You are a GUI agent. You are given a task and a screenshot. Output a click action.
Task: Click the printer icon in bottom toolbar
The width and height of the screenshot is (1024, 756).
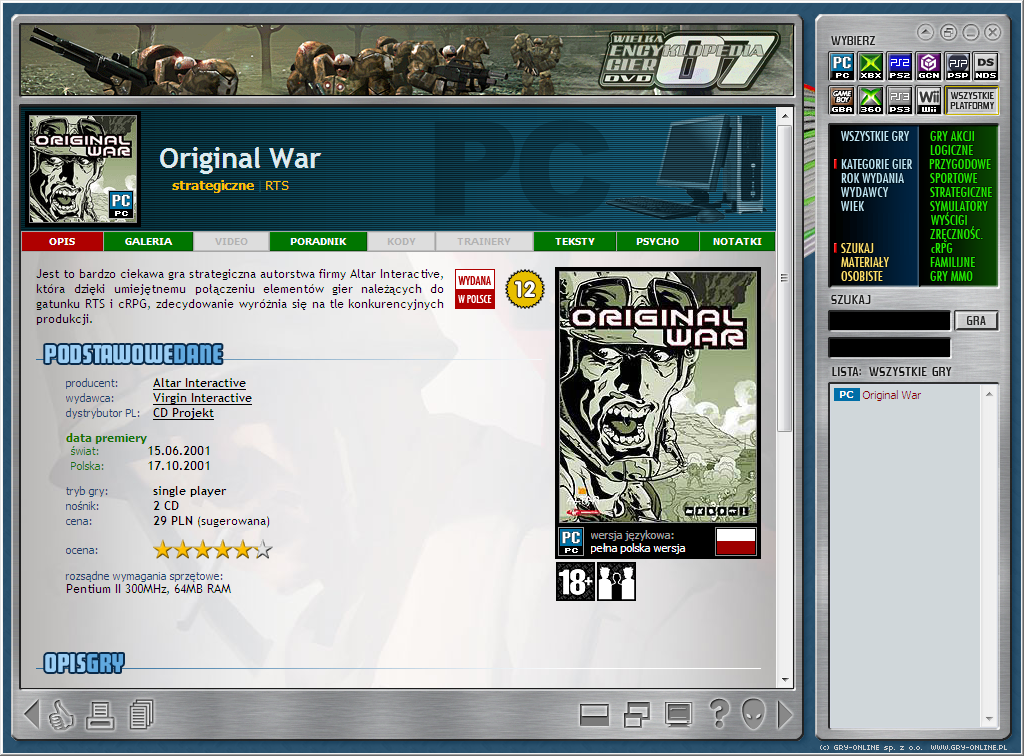[100, 715]
